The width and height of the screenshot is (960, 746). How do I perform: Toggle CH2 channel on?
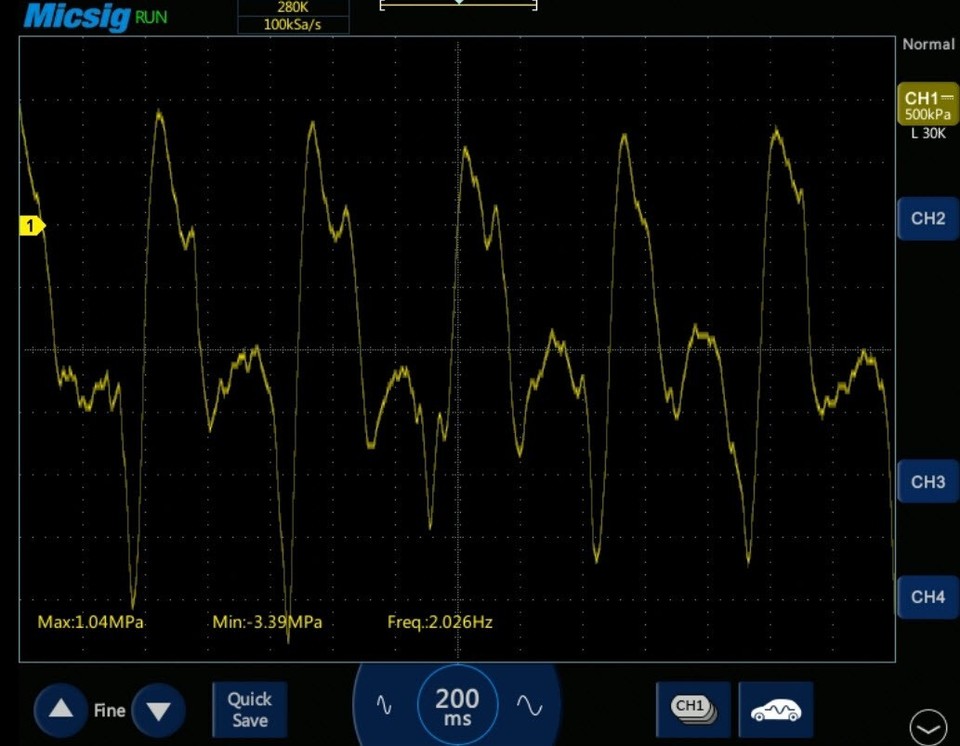pyautogui.click(x=926, y=219)
